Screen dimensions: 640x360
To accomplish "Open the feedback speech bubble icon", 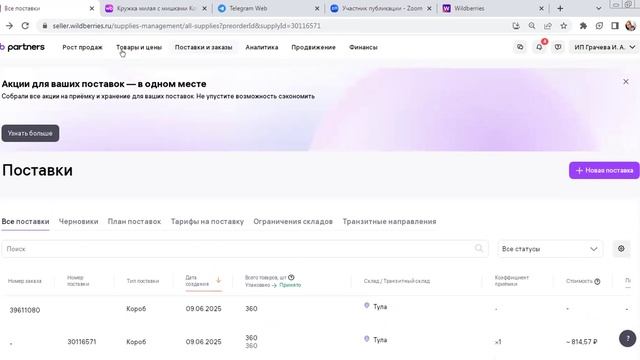I will pyautogui.click(x=558, y=47).
